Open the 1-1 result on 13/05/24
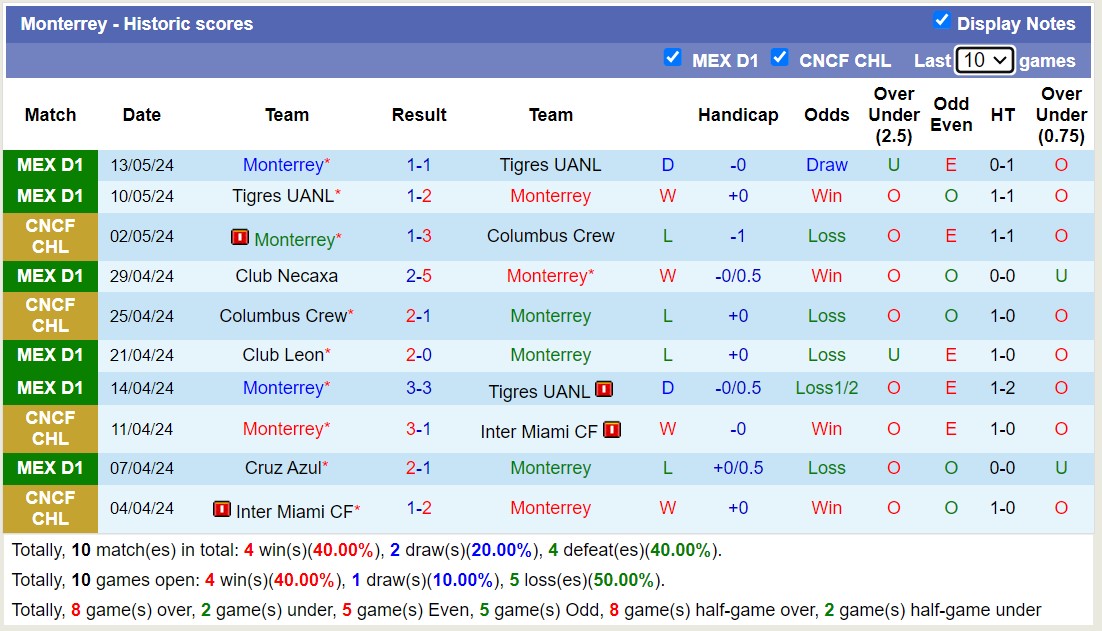This screenshot has width=1102, height=631. click(419, 165)
